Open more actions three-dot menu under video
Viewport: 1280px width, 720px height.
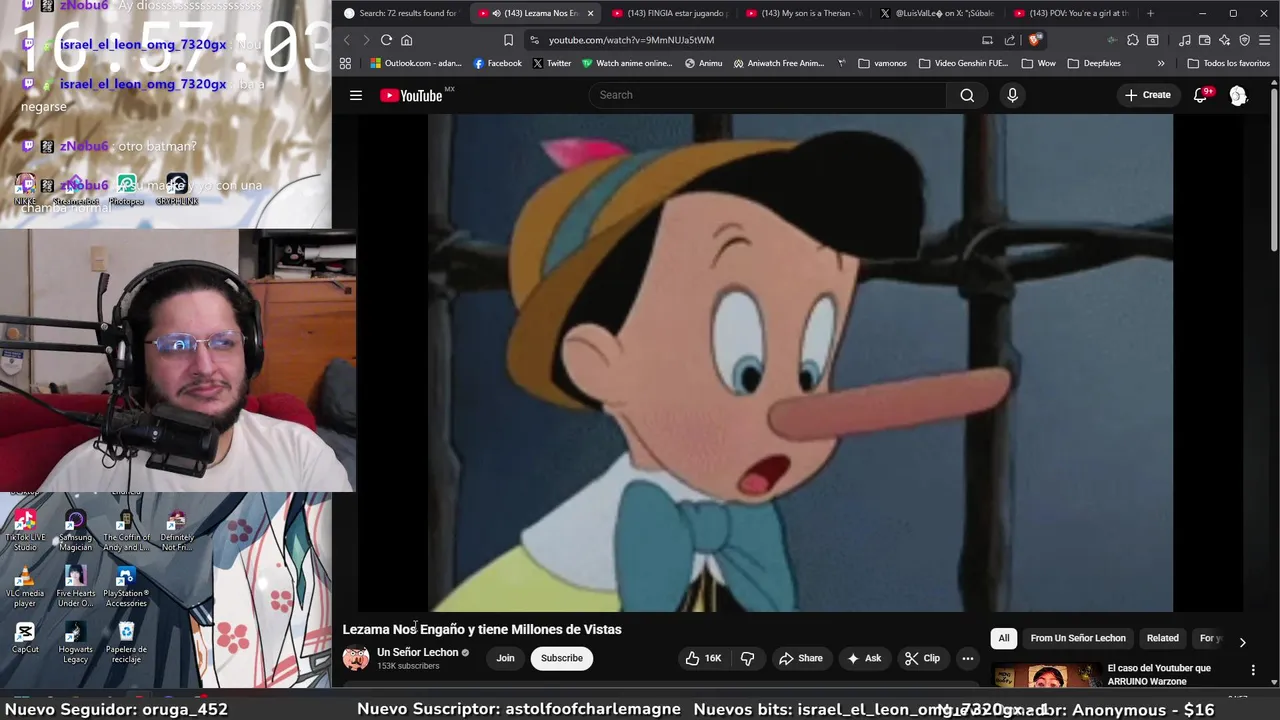(967, 658)
